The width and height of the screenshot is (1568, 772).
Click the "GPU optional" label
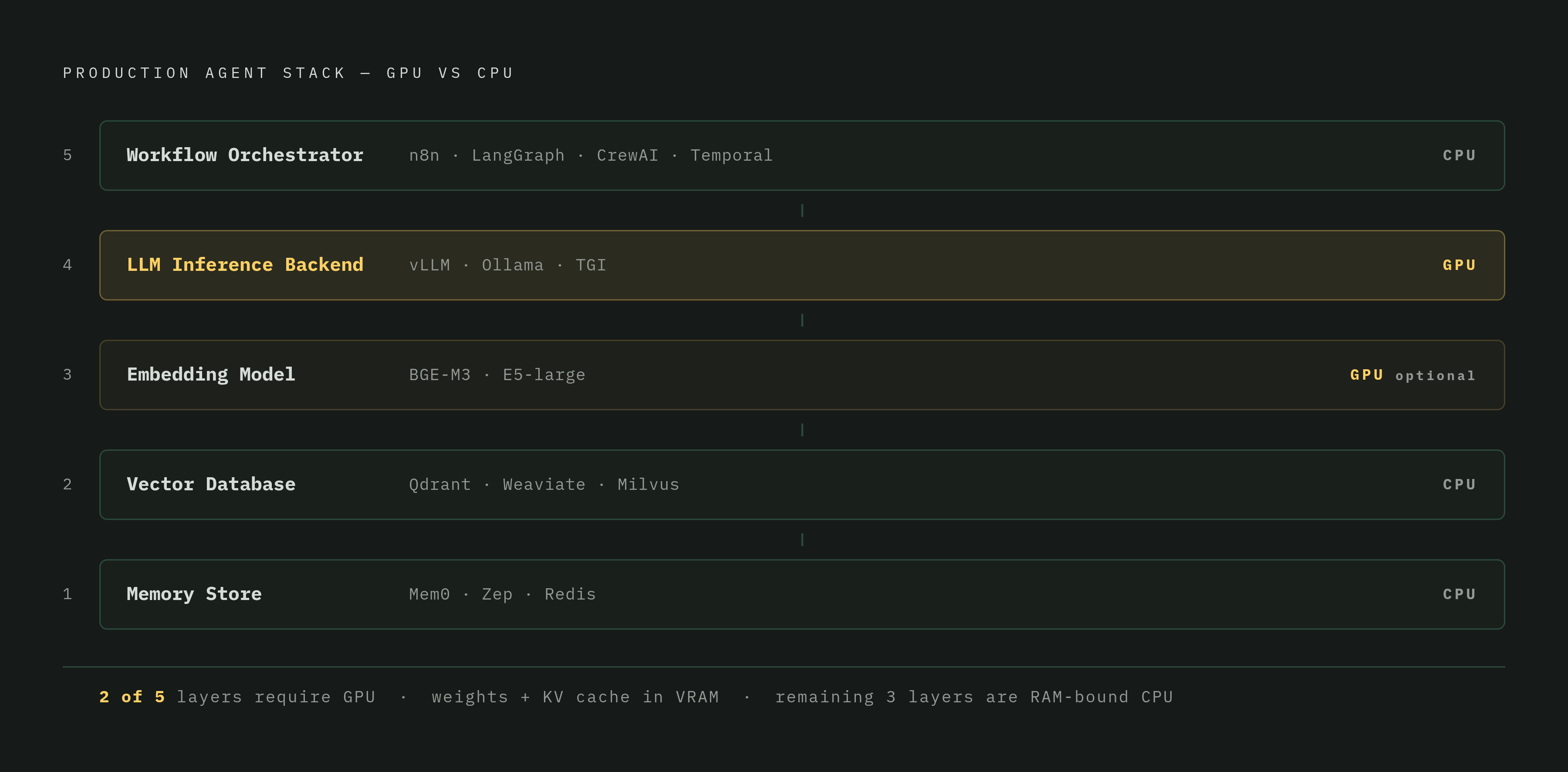1413,375
